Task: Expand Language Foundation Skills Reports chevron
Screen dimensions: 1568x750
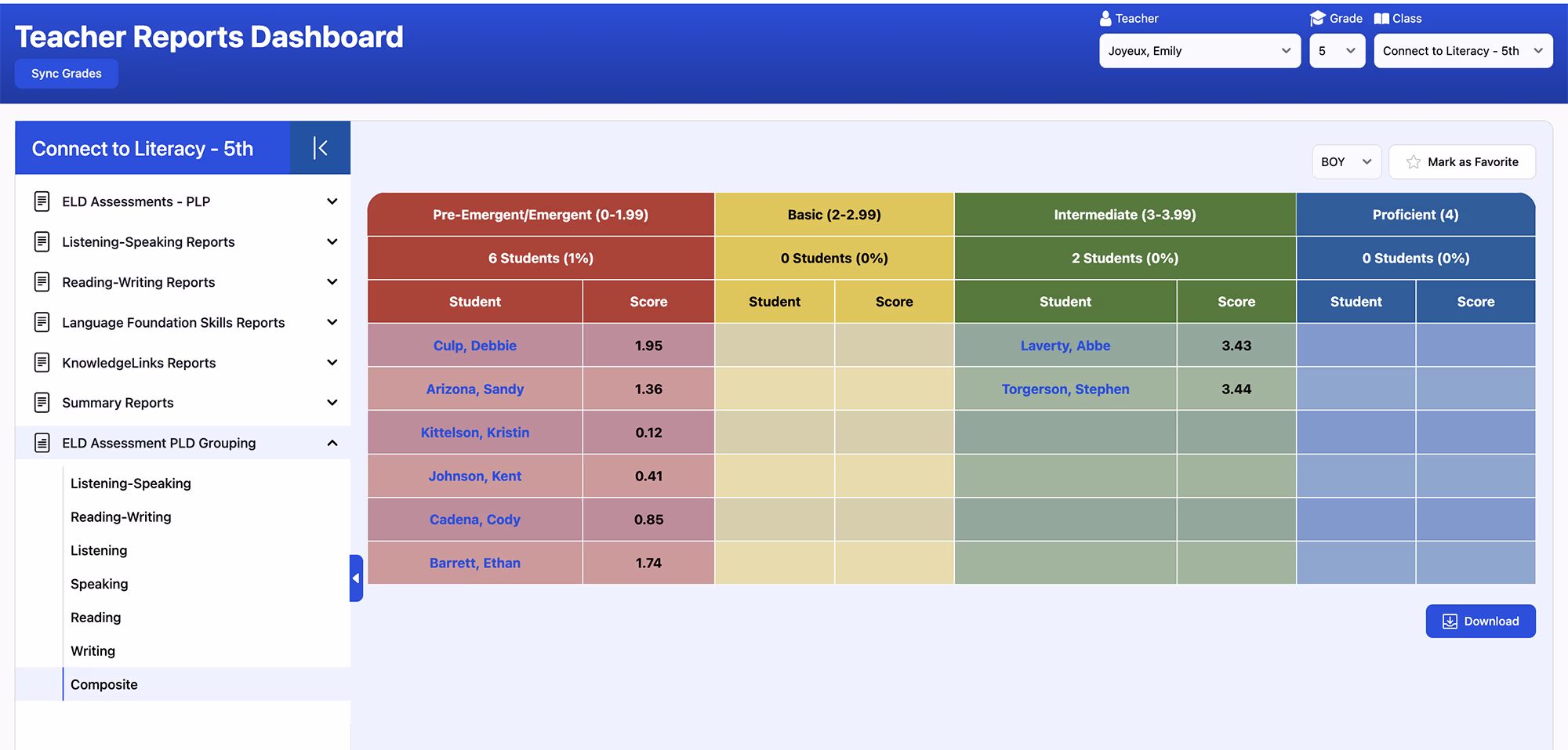Action: coord(332,322)
